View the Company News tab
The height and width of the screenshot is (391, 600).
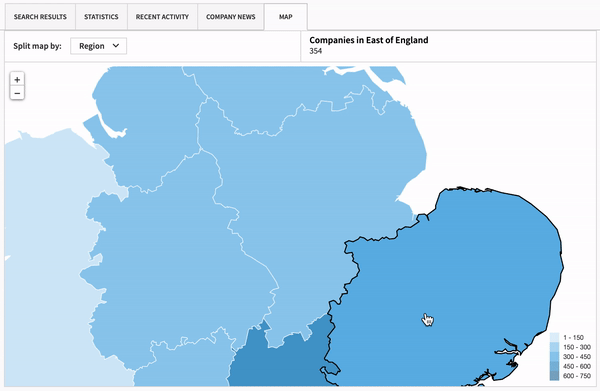coord(230,17)
